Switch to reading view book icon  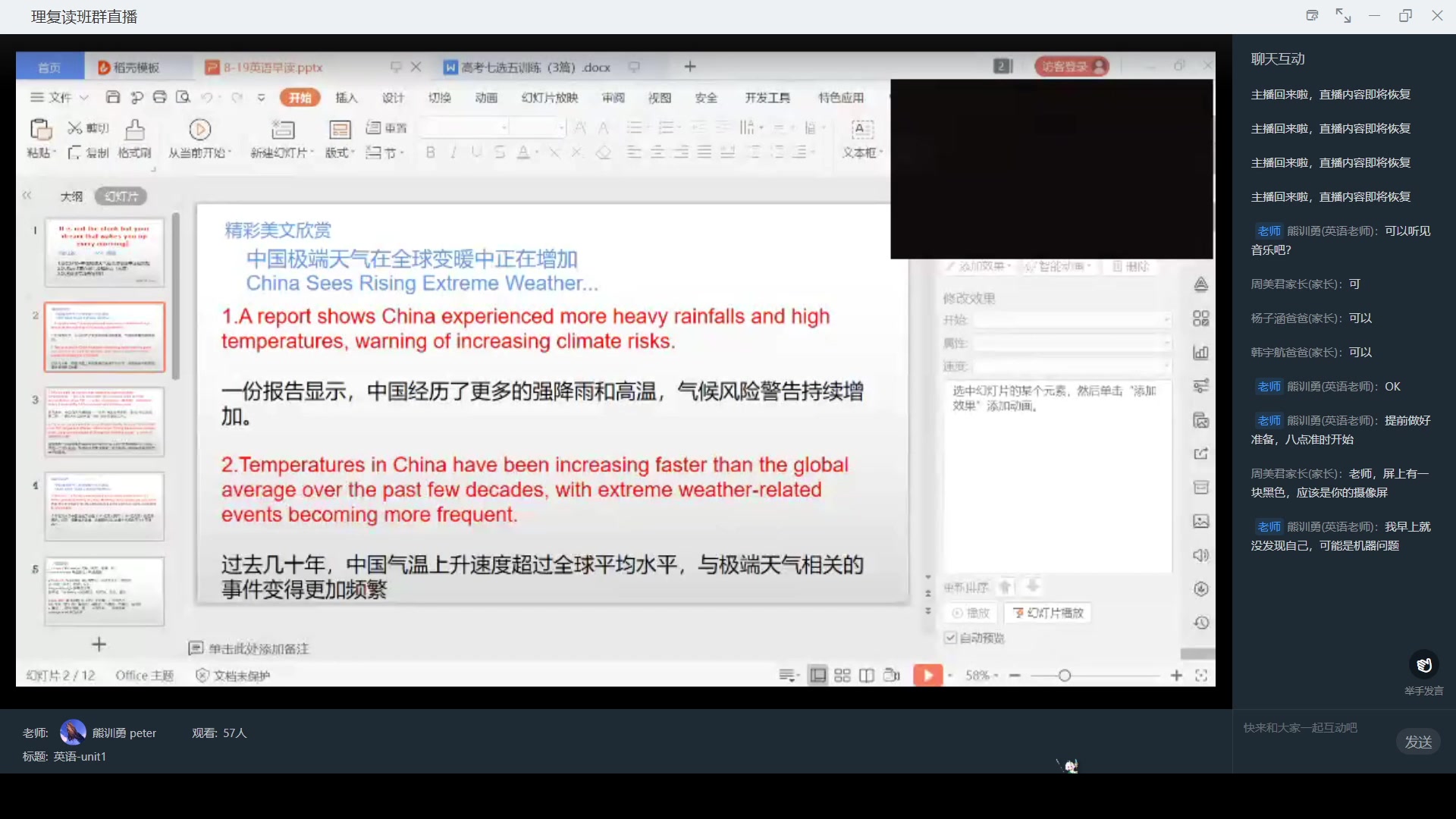coord(867,675)
